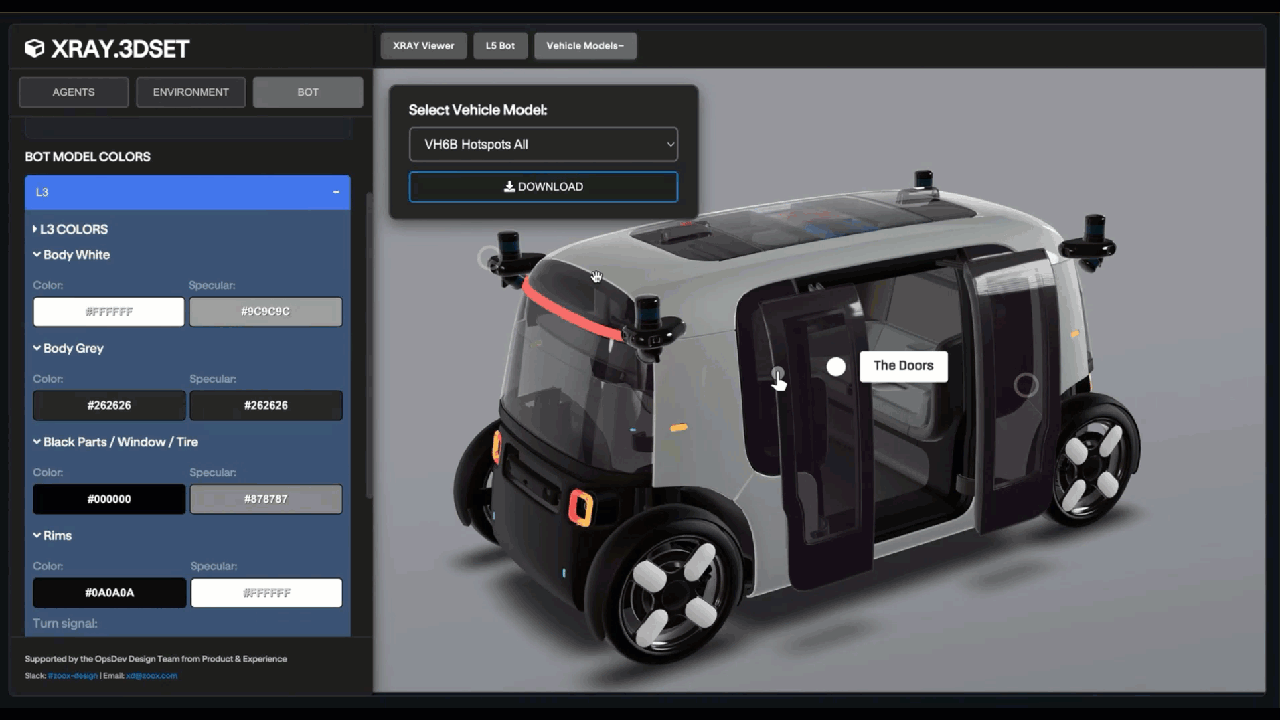Collapse the Body Grey section

click(x=68, y=348)
